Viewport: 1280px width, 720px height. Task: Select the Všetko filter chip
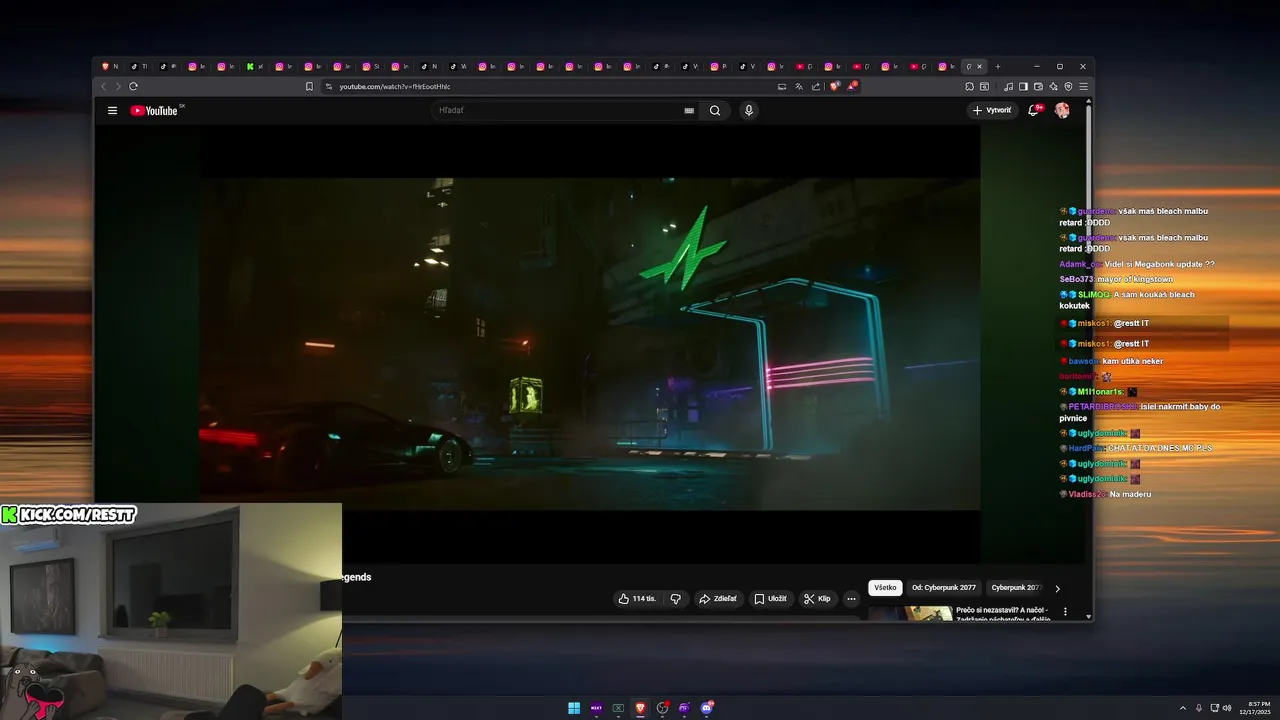click(885, 588)
